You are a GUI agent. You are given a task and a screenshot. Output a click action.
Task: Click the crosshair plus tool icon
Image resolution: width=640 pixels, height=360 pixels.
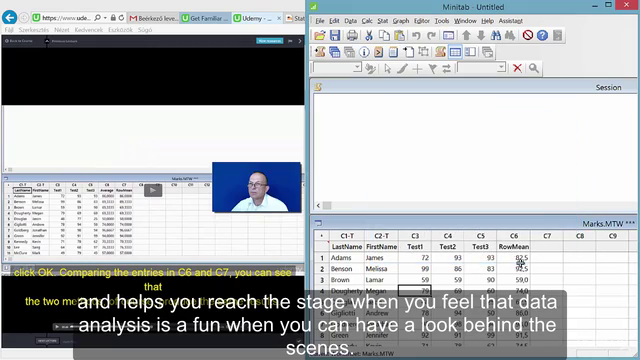417,69
